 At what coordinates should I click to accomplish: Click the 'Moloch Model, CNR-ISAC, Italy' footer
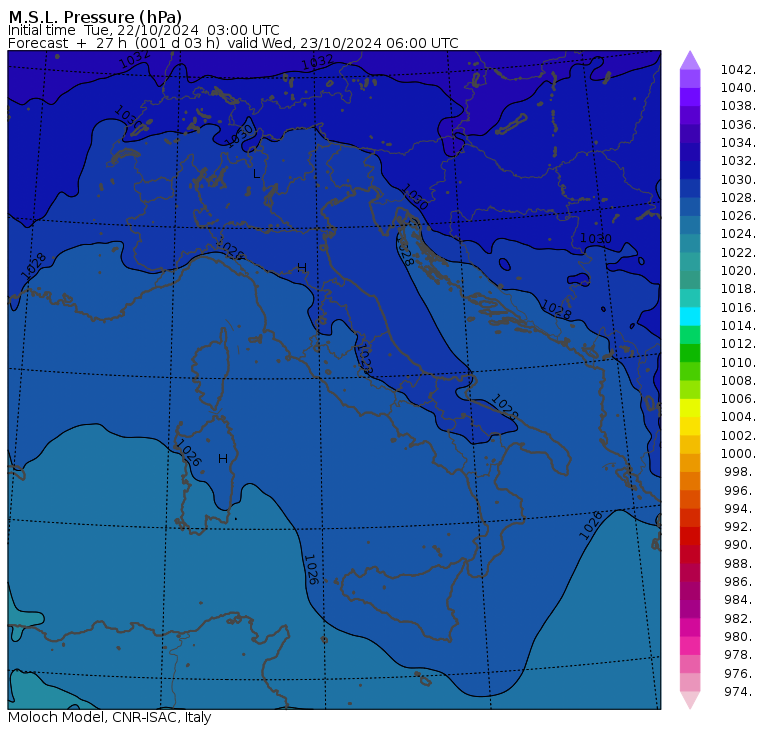point(110,717)
